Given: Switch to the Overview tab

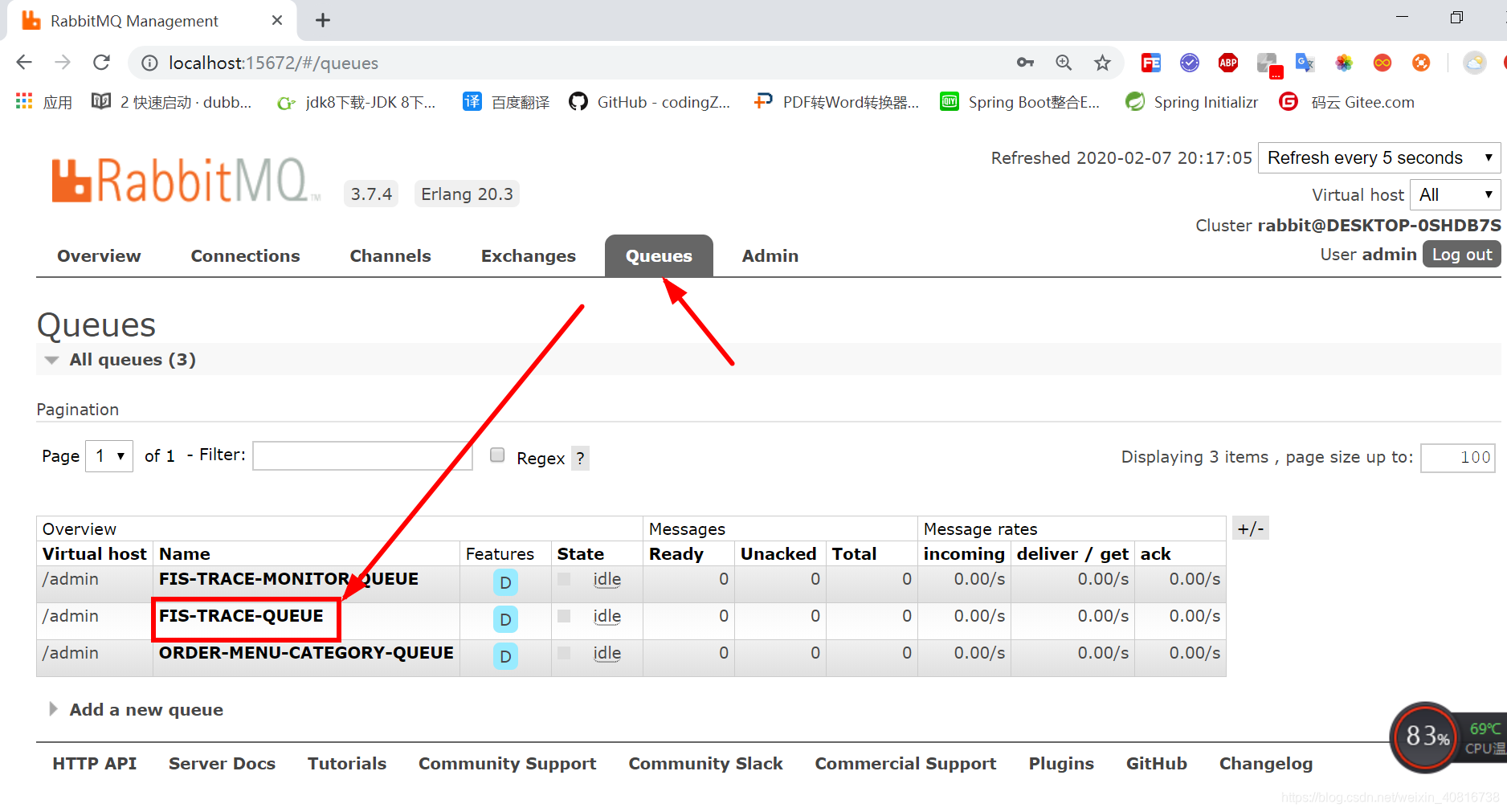Looking at the screenshot, I should click(x=99, y=256).
